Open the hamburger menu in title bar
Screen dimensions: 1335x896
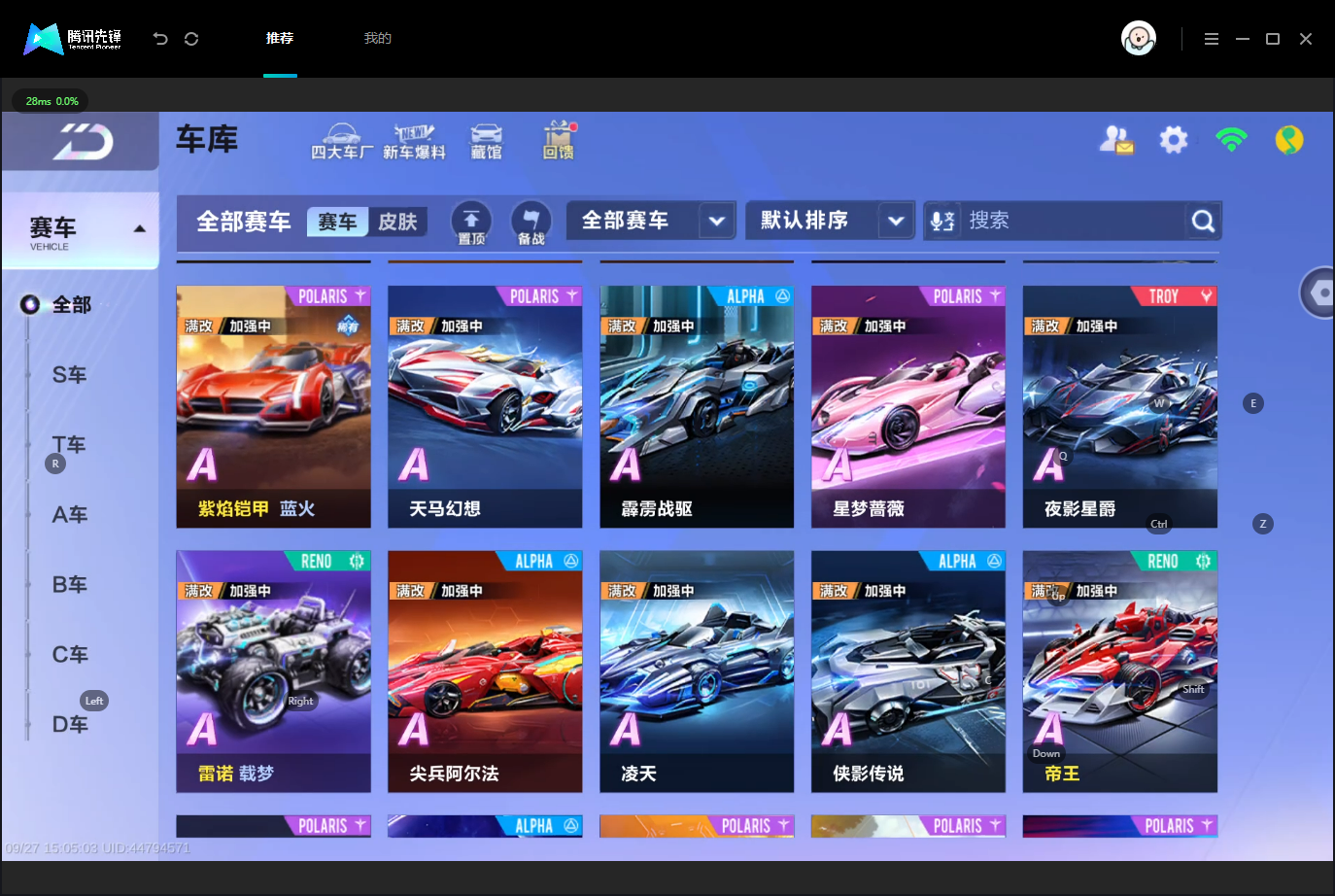(1211, 39)
